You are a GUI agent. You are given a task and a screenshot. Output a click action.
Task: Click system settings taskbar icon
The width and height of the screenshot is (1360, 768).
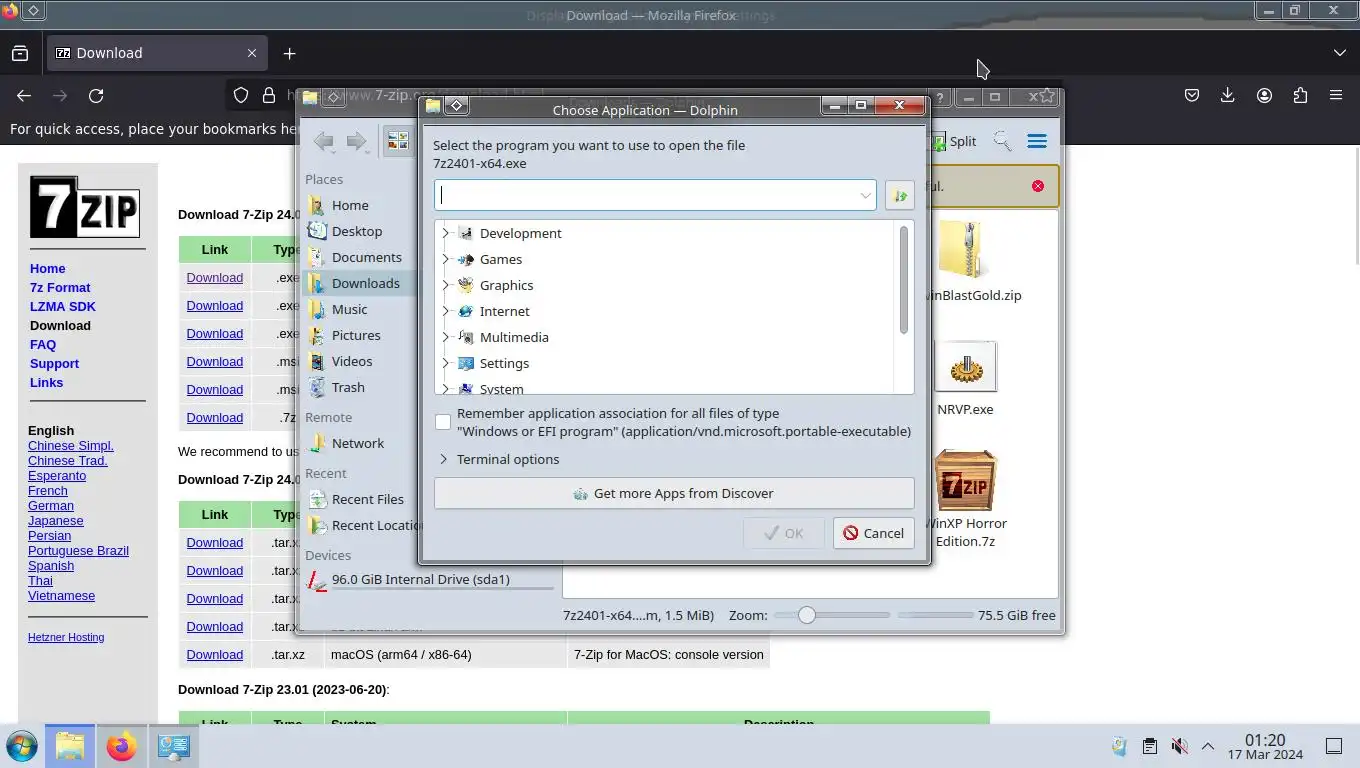coord(173,746)
